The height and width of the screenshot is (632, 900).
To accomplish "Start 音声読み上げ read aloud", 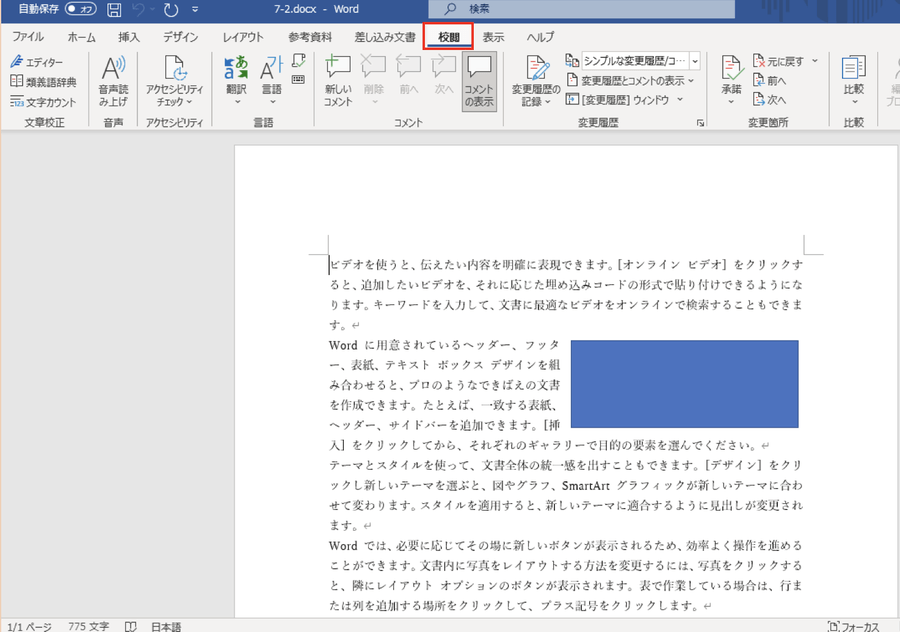I will pos(113,78).
